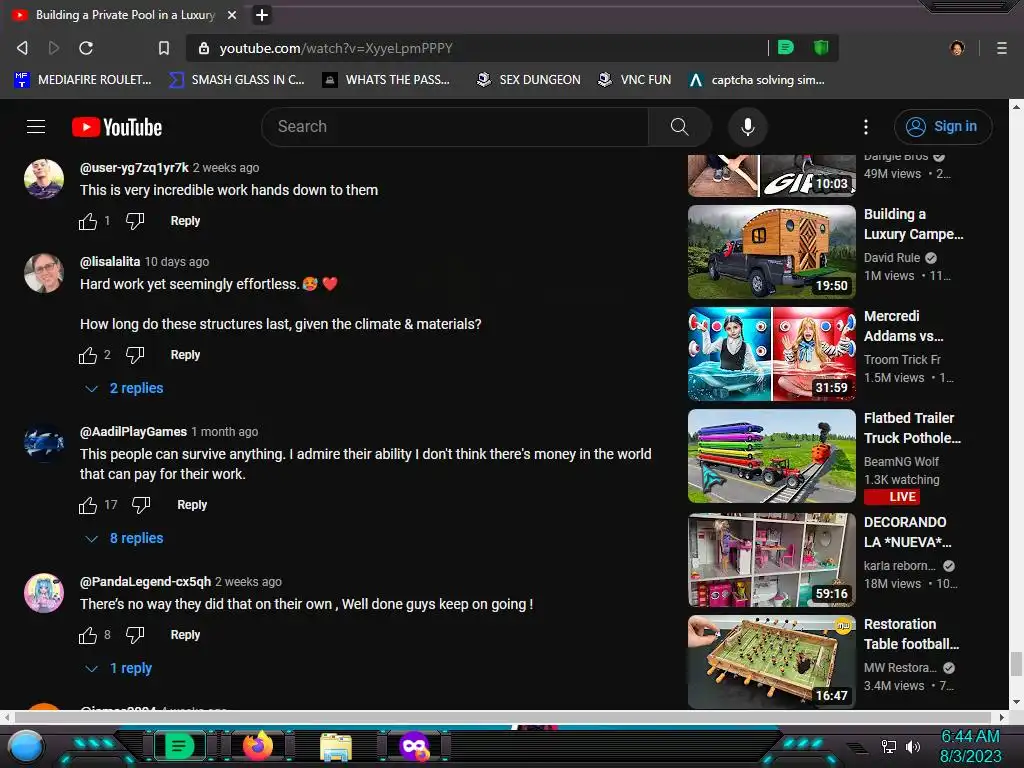The width and height of the screenshot is (1024, 768).
Task: Open DECORANDO LA *NUEVA* video title
Action: point(907,532)
